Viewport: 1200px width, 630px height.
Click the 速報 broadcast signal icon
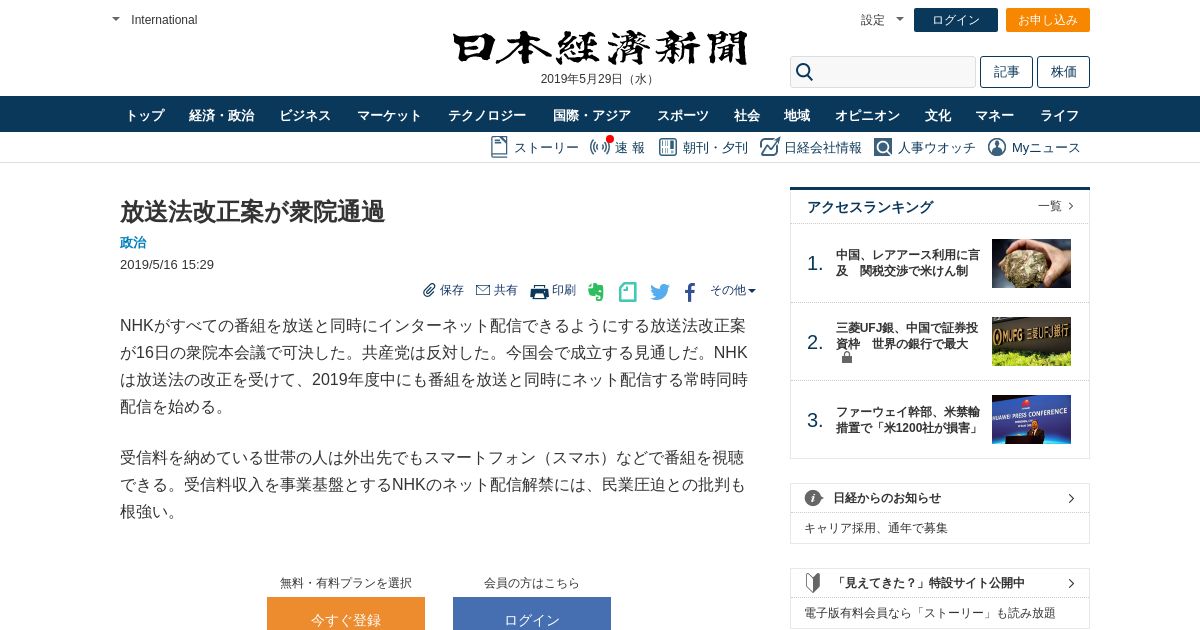[600, 147]
